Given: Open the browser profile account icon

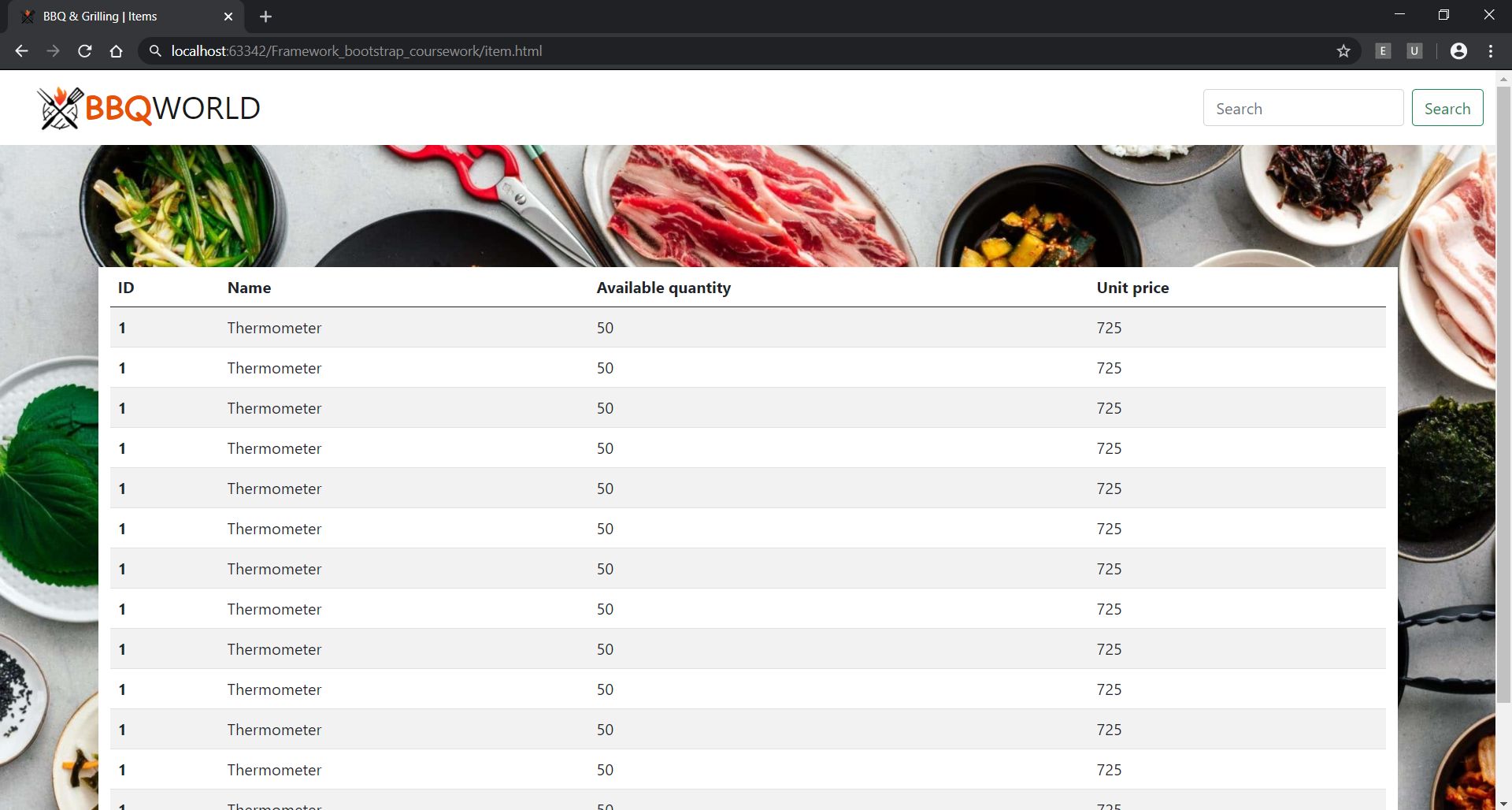Looking at the screenshot, I should click(1458, 50).
